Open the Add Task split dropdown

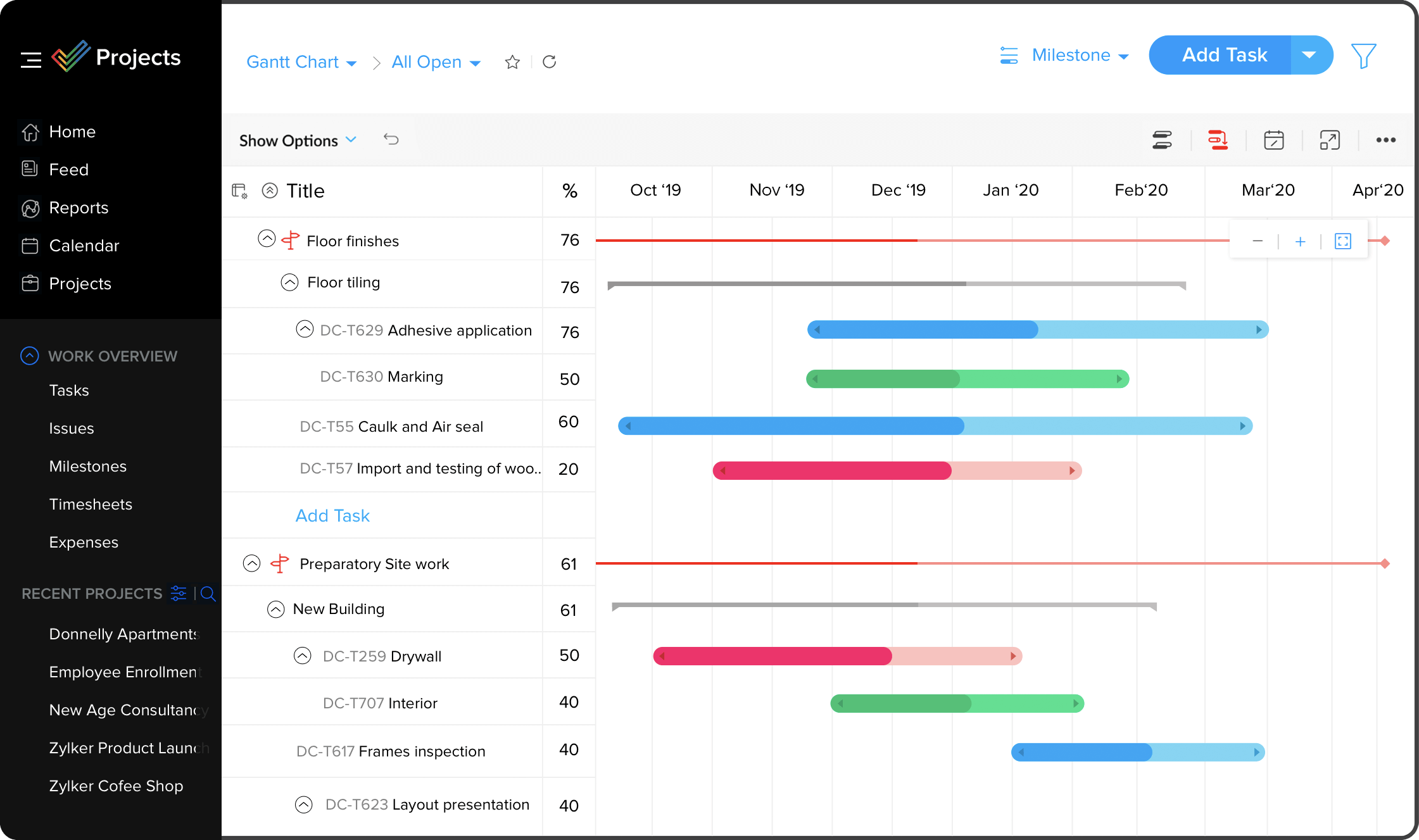[1312, 55]
